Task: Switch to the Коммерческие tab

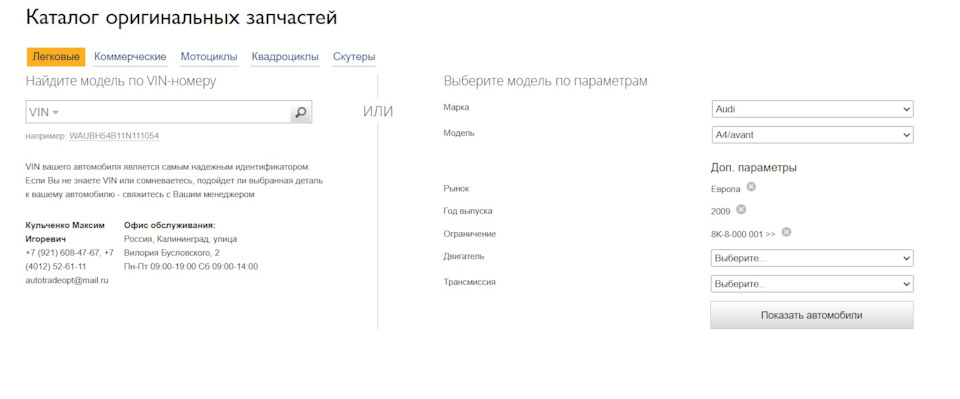Action: pyautogui.click(x=130, y=57)
